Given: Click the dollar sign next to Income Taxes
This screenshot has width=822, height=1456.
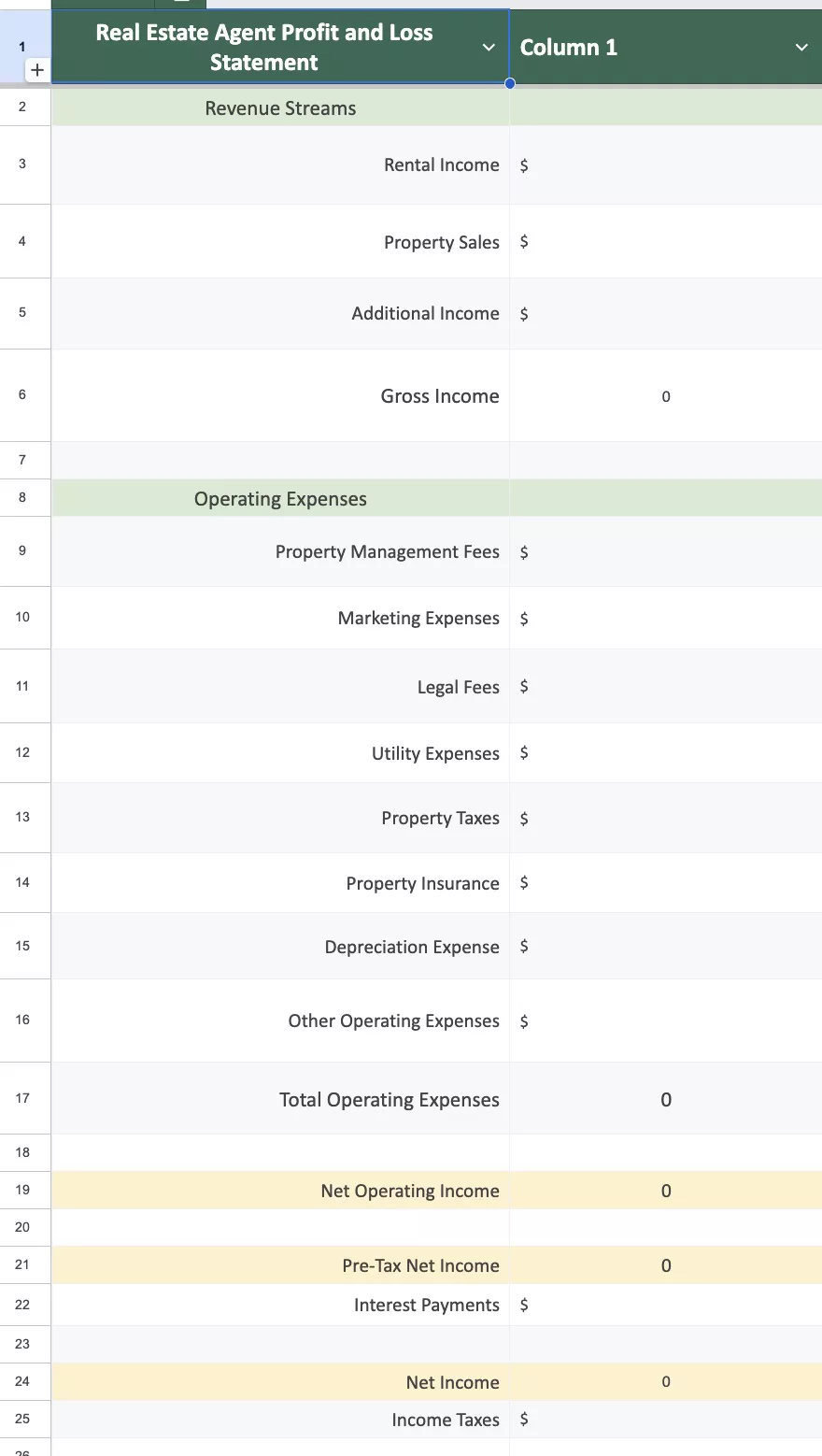Looking at the screenshot, I should coord(523,1419).
